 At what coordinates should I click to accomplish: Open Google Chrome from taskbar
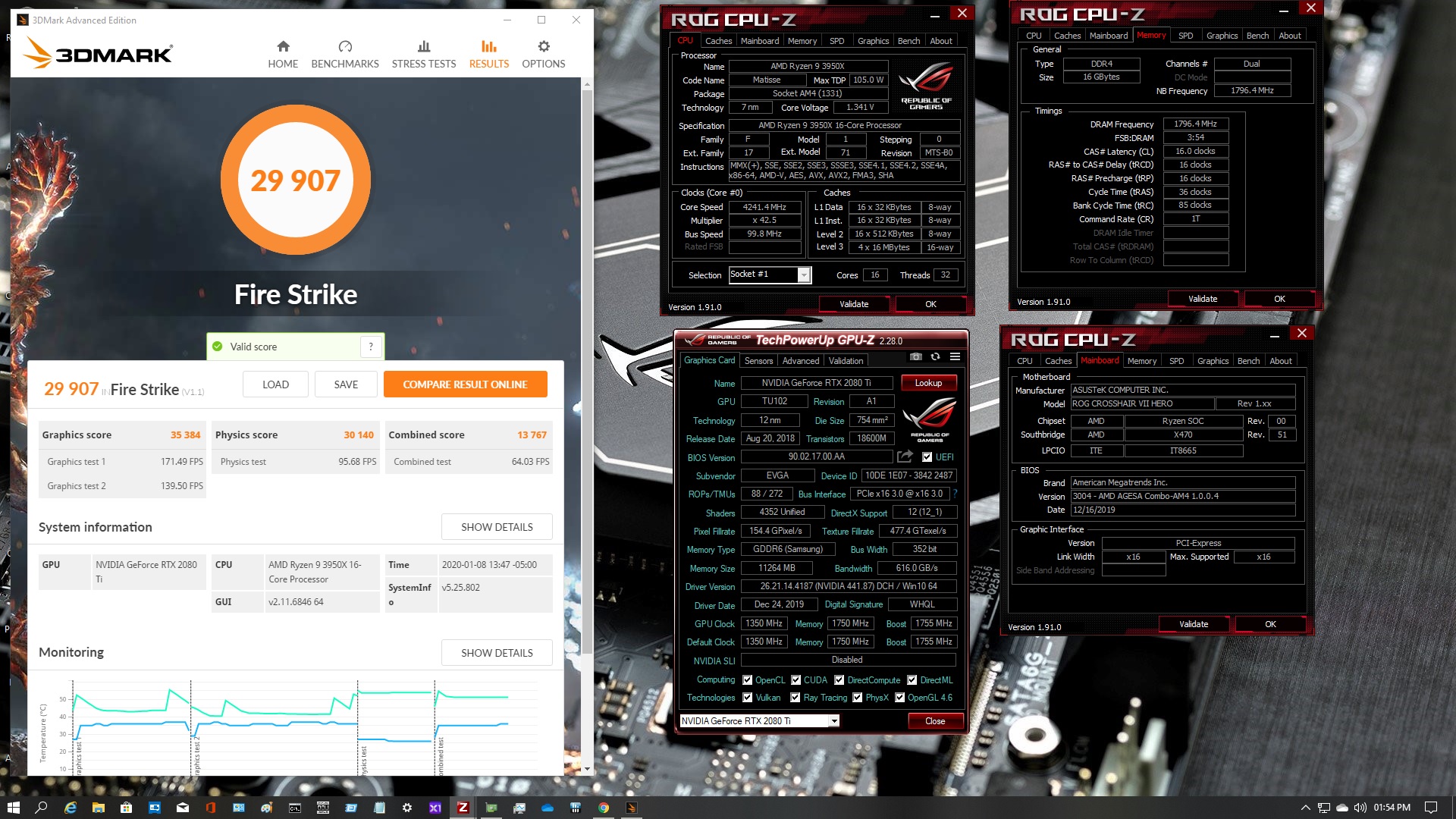(604, 808)
